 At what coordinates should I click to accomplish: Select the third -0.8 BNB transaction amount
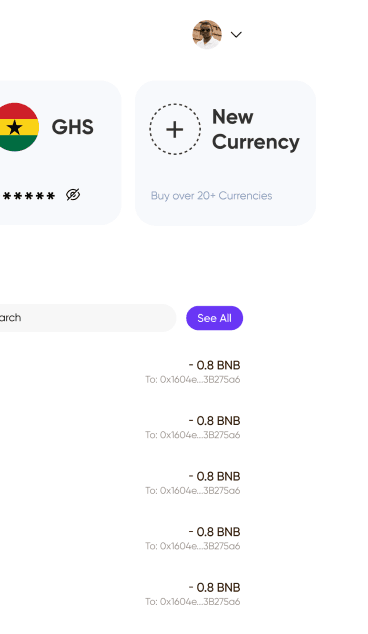pyautogui.click(x=214, y=476)
